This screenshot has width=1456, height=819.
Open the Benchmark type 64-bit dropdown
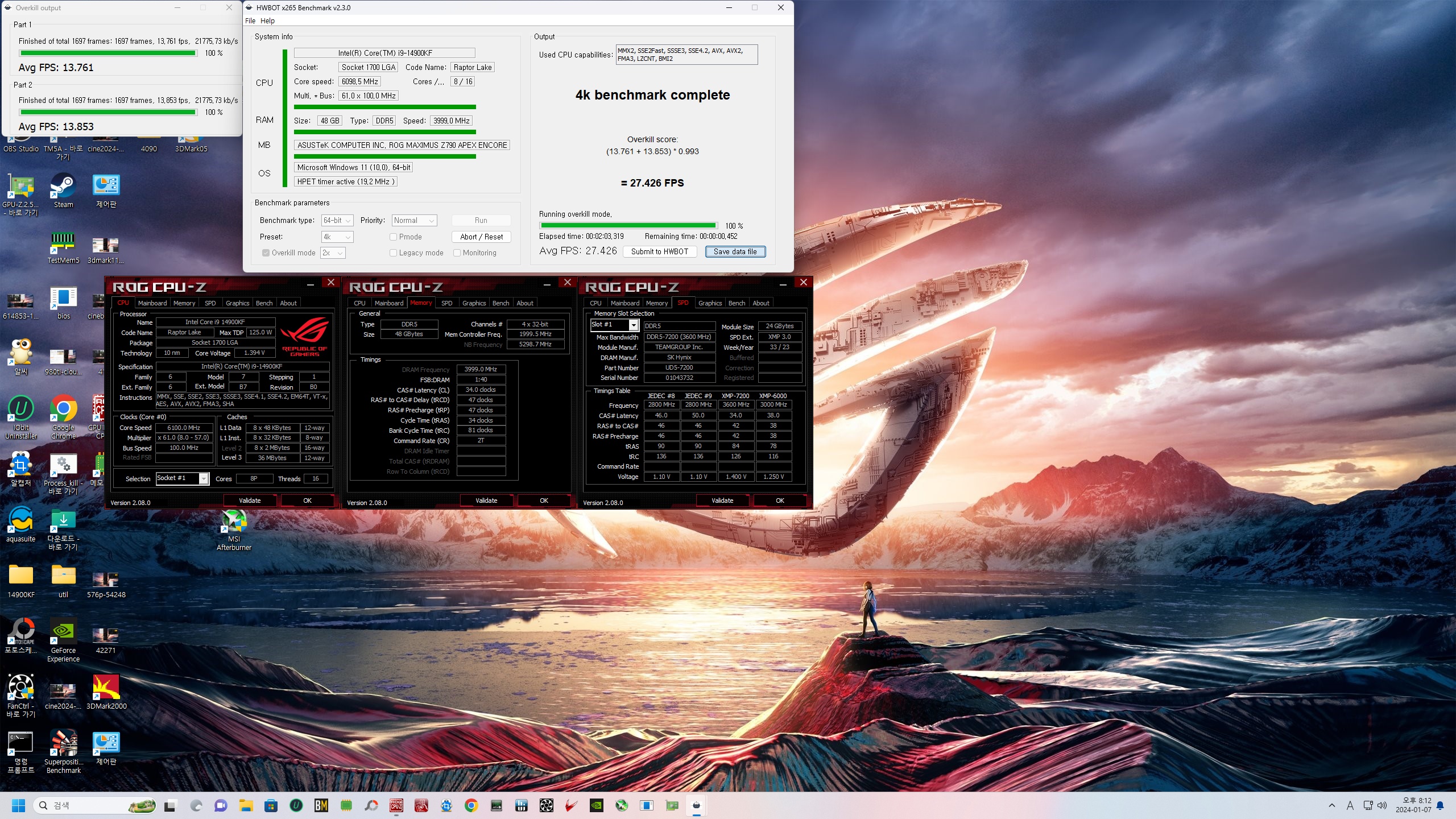[337, 221]
